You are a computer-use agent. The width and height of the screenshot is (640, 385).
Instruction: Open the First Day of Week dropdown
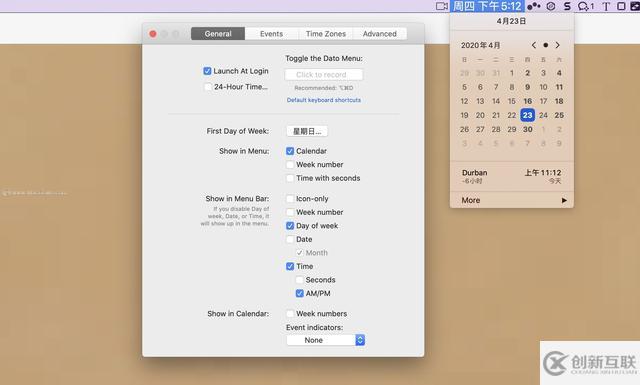click(307, 131)
